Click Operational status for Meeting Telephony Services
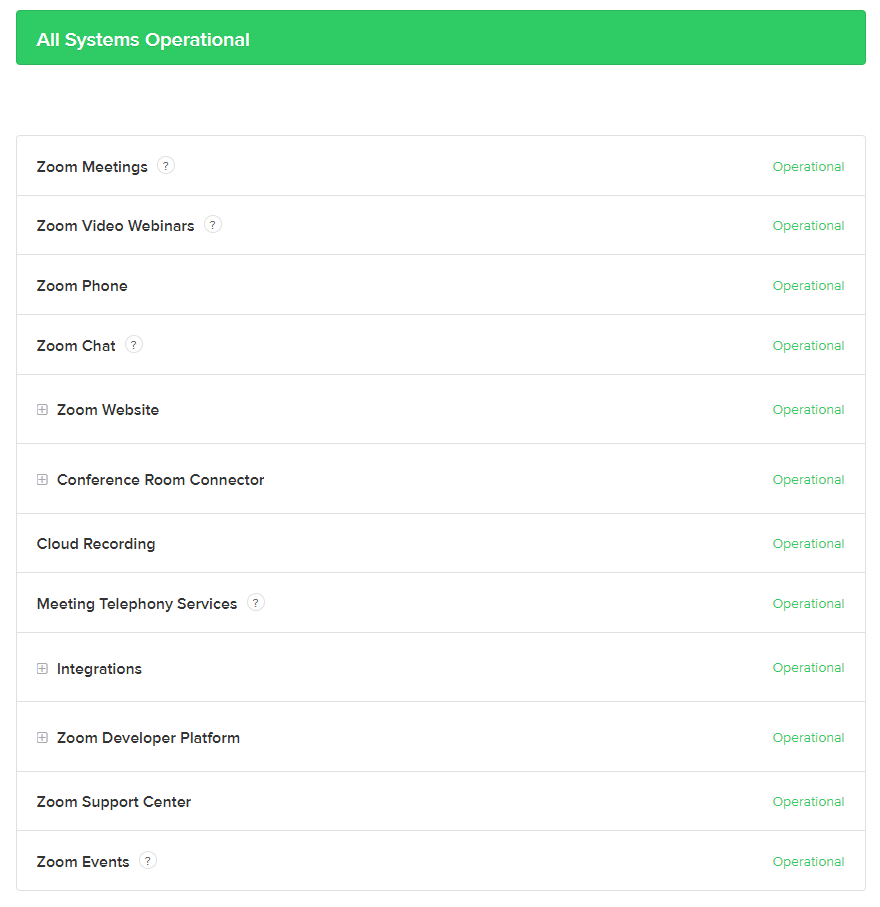Screen dimensions: 880x907 click(x=808, y=603)
